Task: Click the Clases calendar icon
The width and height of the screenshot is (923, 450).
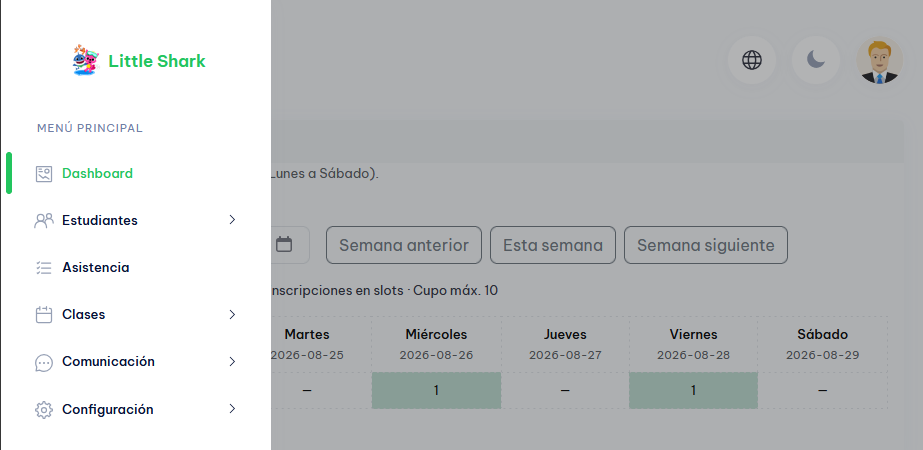Action: pos(44,315)
